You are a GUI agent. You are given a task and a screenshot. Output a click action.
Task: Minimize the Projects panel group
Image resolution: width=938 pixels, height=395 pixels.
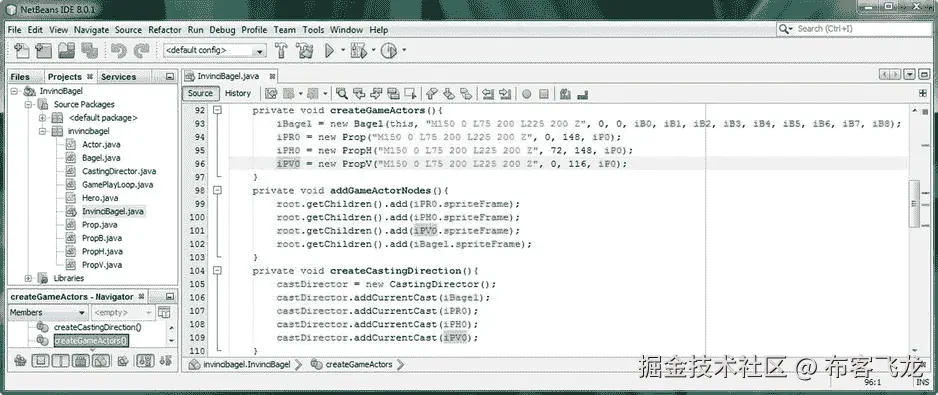tap(170, 77)
